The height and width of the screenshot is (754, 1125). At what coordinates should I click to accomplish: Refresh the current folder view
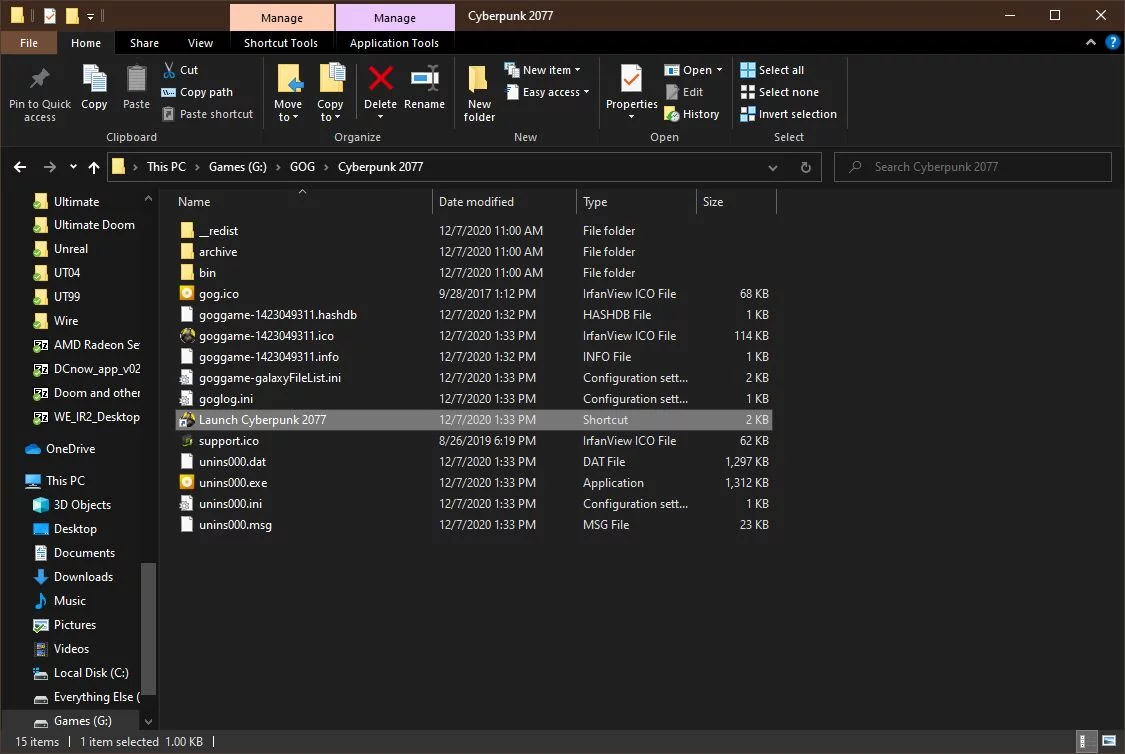coord(806,167)
